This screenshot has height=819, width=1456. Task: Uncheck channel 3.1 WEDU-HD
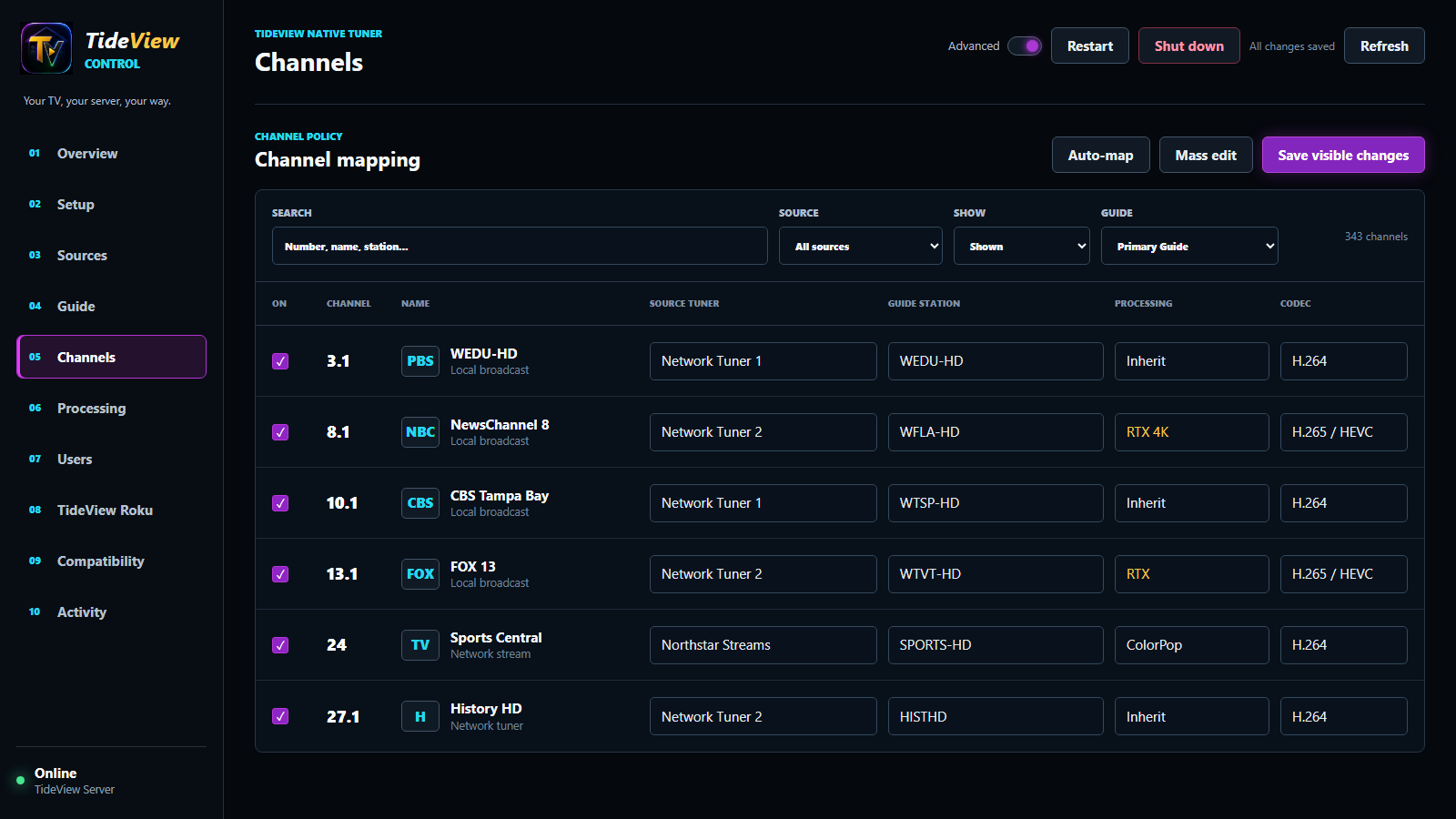coord(280,361)
